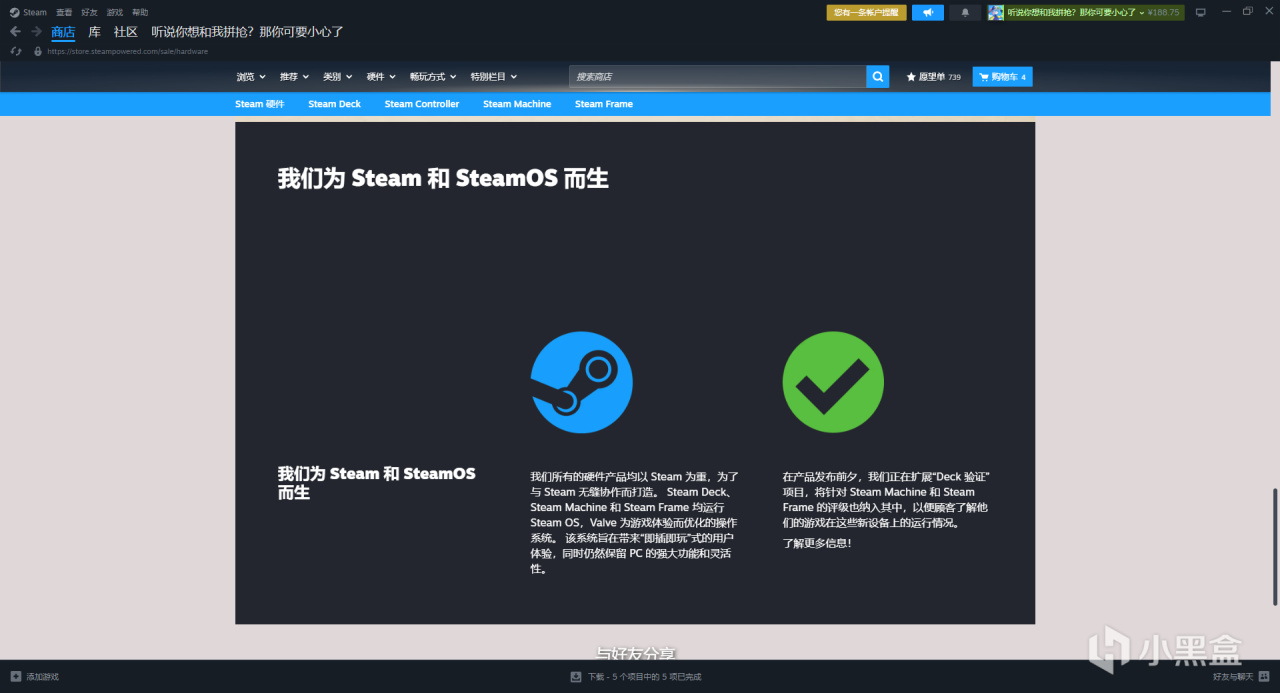
Task: Expand the 类别 dropdown
Action: (337, 76)
